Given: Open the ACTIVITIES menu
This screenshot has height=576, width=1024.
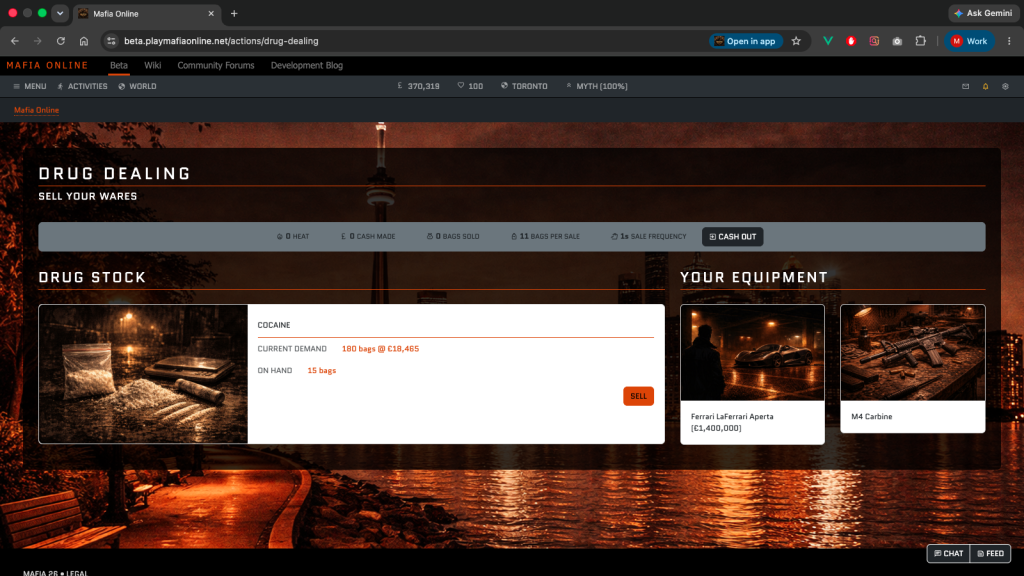Looking at the screenshot, I should tap(82, 86).
